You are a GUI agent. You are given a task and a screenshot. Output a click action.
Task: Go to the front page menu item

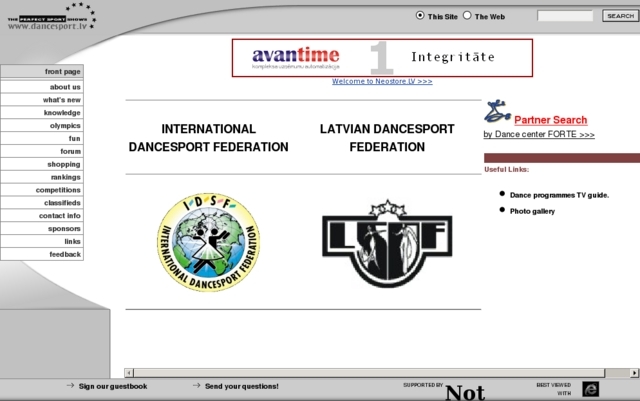pyautogui.click(x=42, y=71)
